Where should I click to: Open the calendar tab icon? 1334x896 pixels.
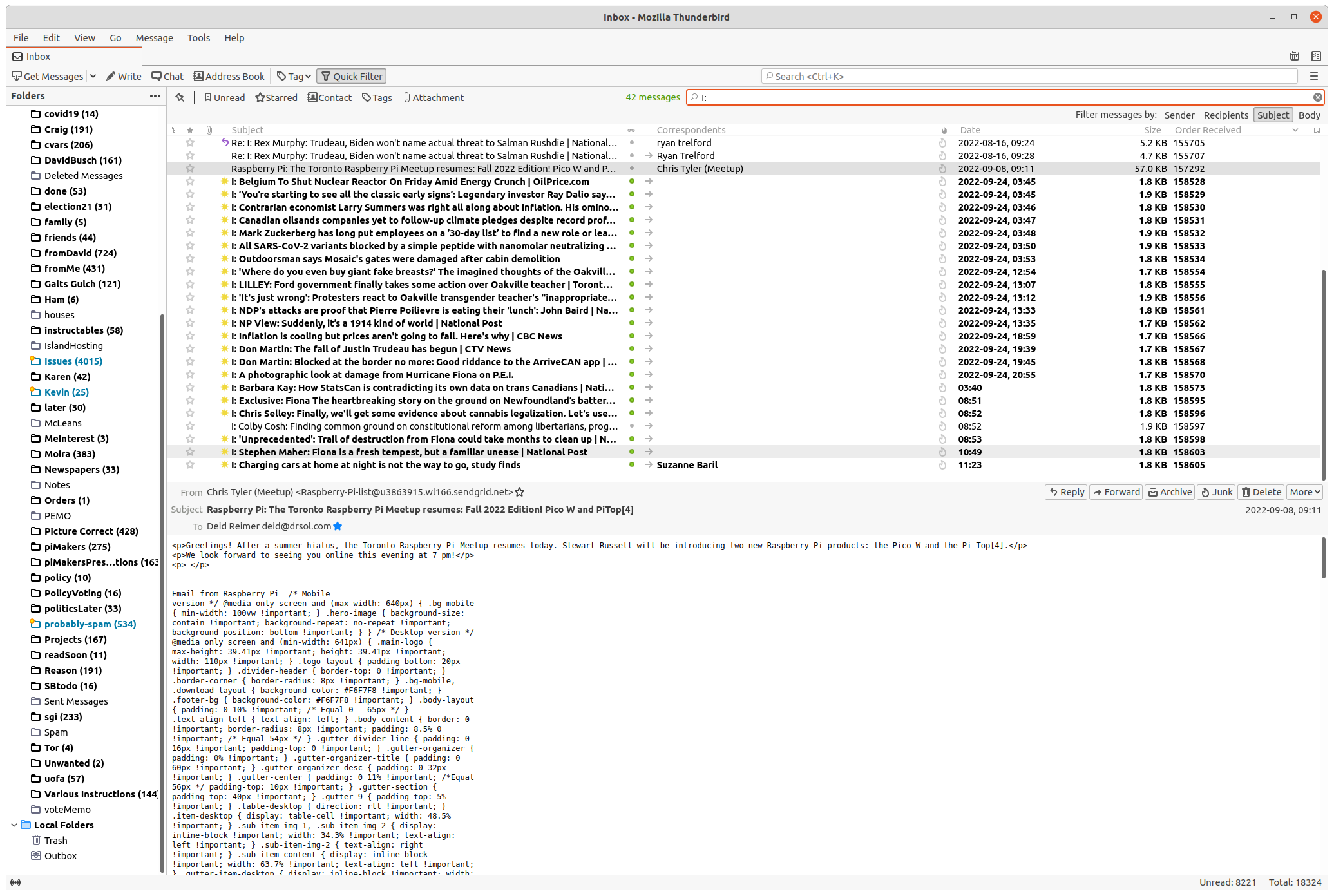pos(1295,56)
